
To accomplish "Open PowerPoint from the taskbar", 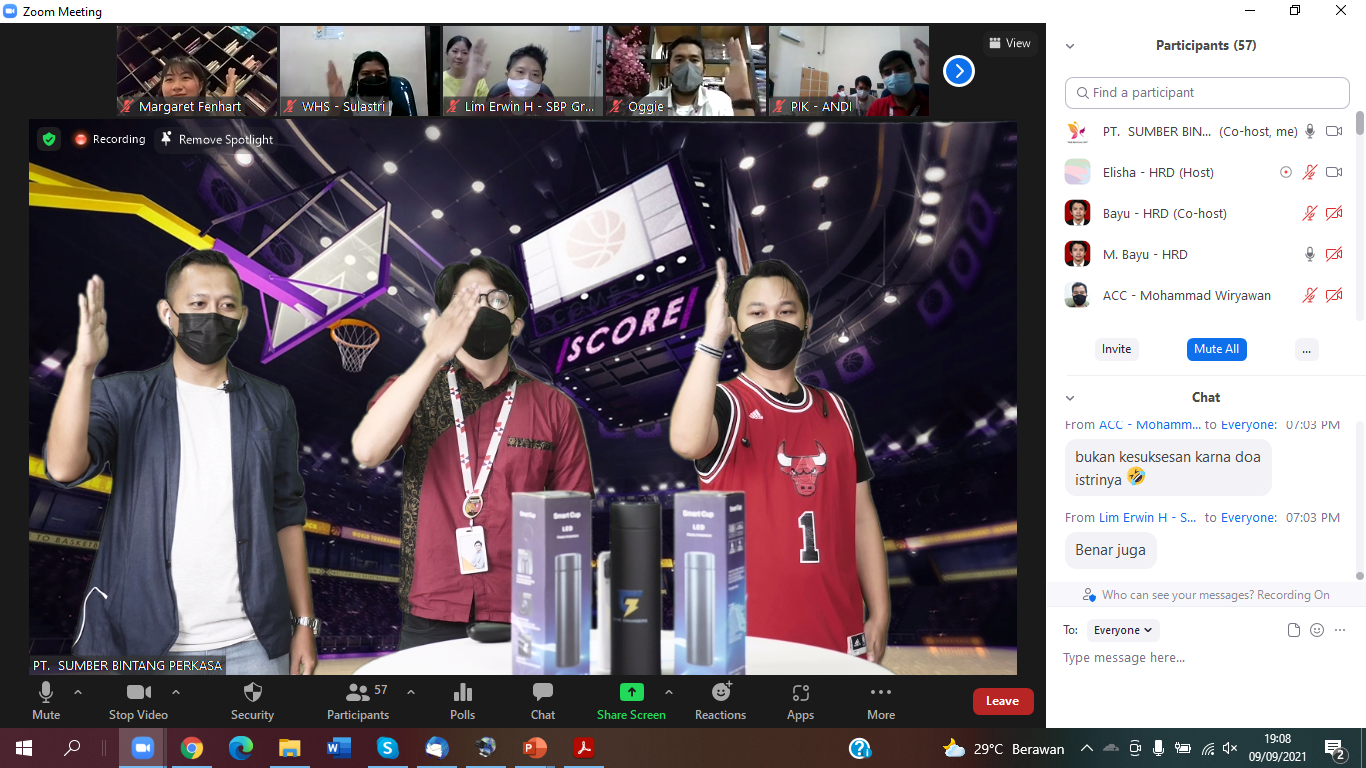I will coord(535,748).
